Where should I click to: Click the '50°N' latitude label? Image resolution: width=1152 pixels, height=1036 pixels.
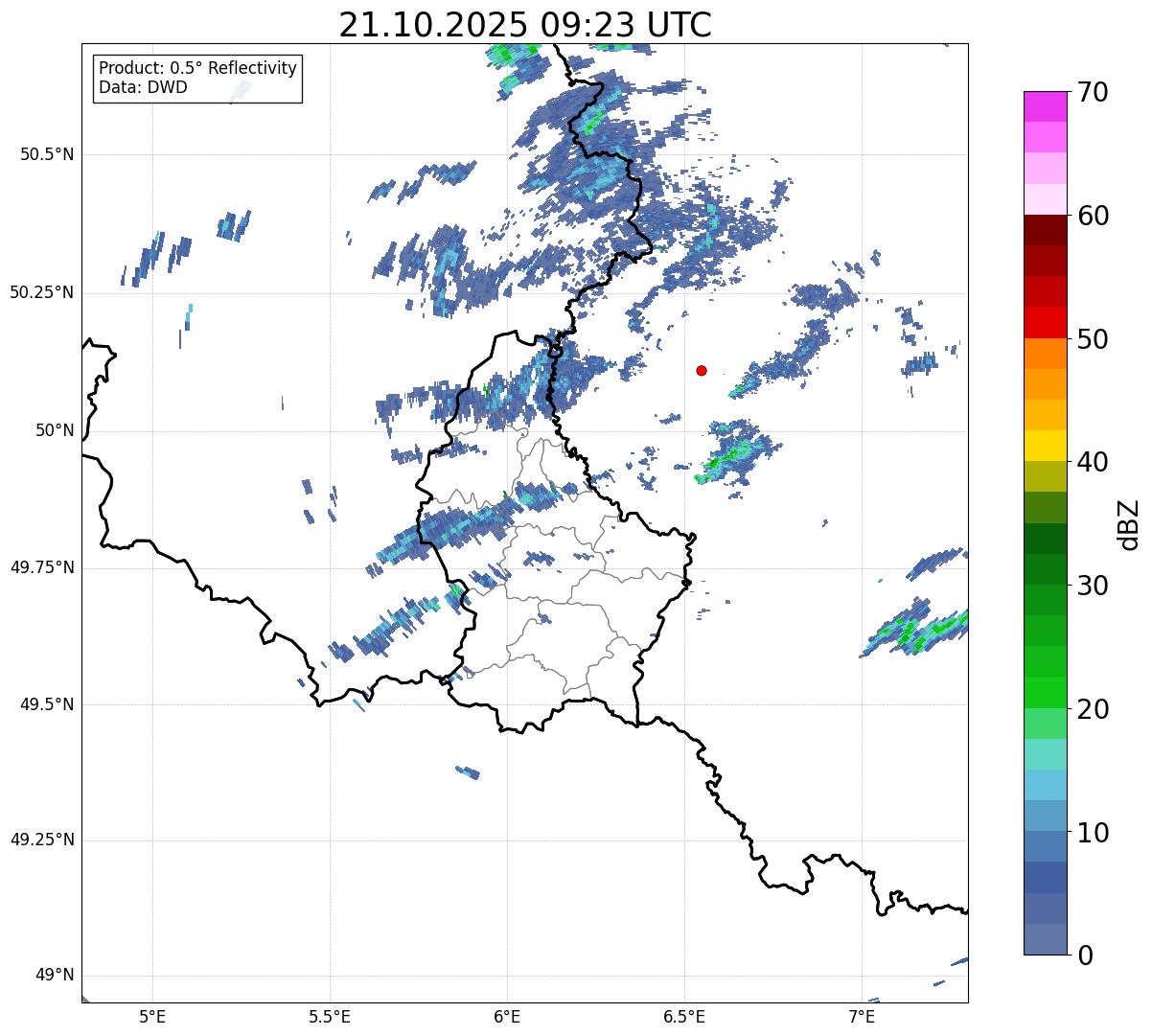pyautogui.click(x=55, y=430)
